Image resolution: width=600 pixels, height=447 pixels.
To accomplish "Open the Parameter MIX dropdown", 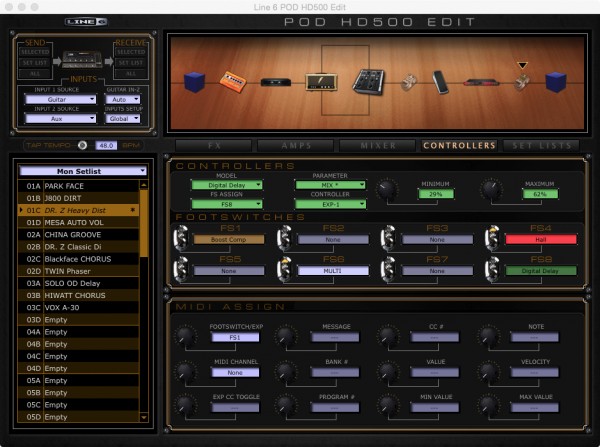I will pyautogui.click(x=330, y=185).
